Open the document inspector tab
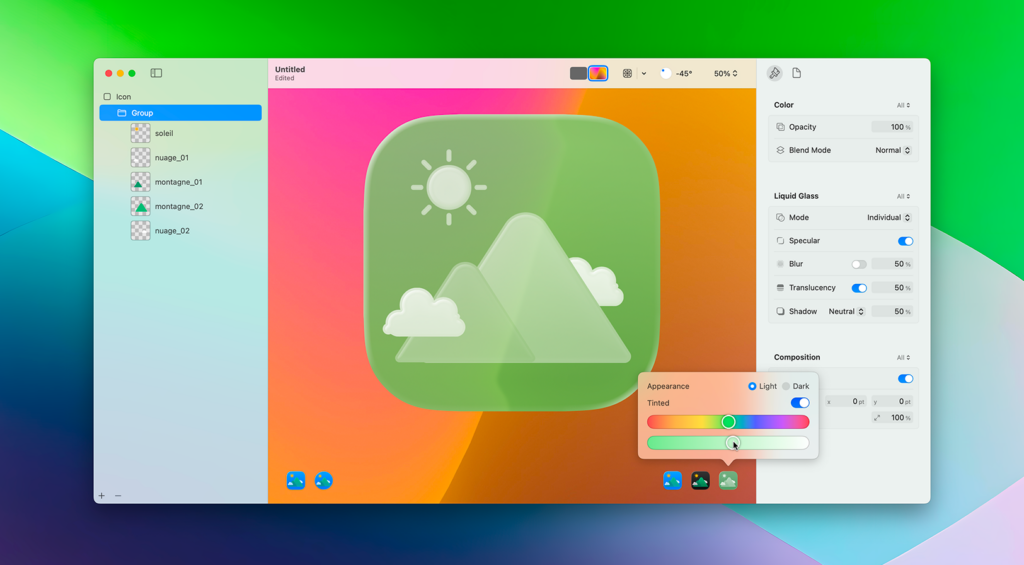Image resolution: width=1024 pixels, height=565 pixels. click(797, 73)
